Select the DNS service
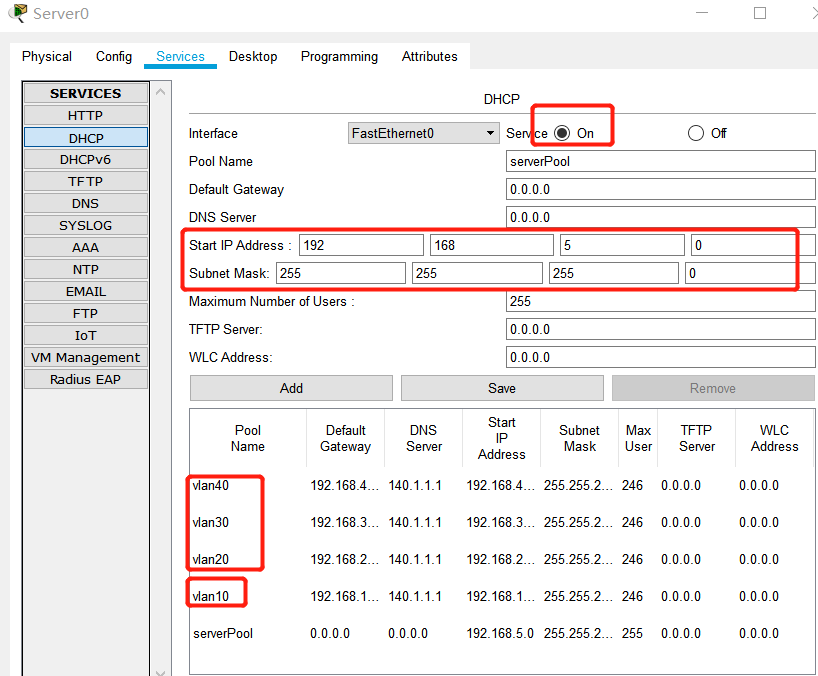Viewport: 818px width, 676px height. [x=86, y=203]
